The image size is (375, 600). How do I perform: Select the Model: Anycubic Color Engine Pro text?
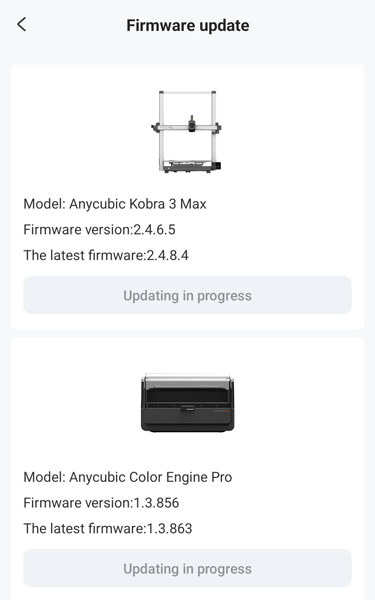(128, 477)
